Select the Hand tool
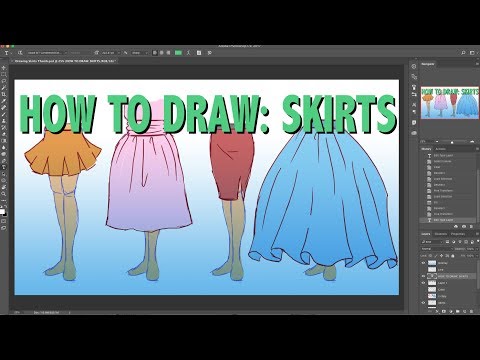 click(4, 187)
